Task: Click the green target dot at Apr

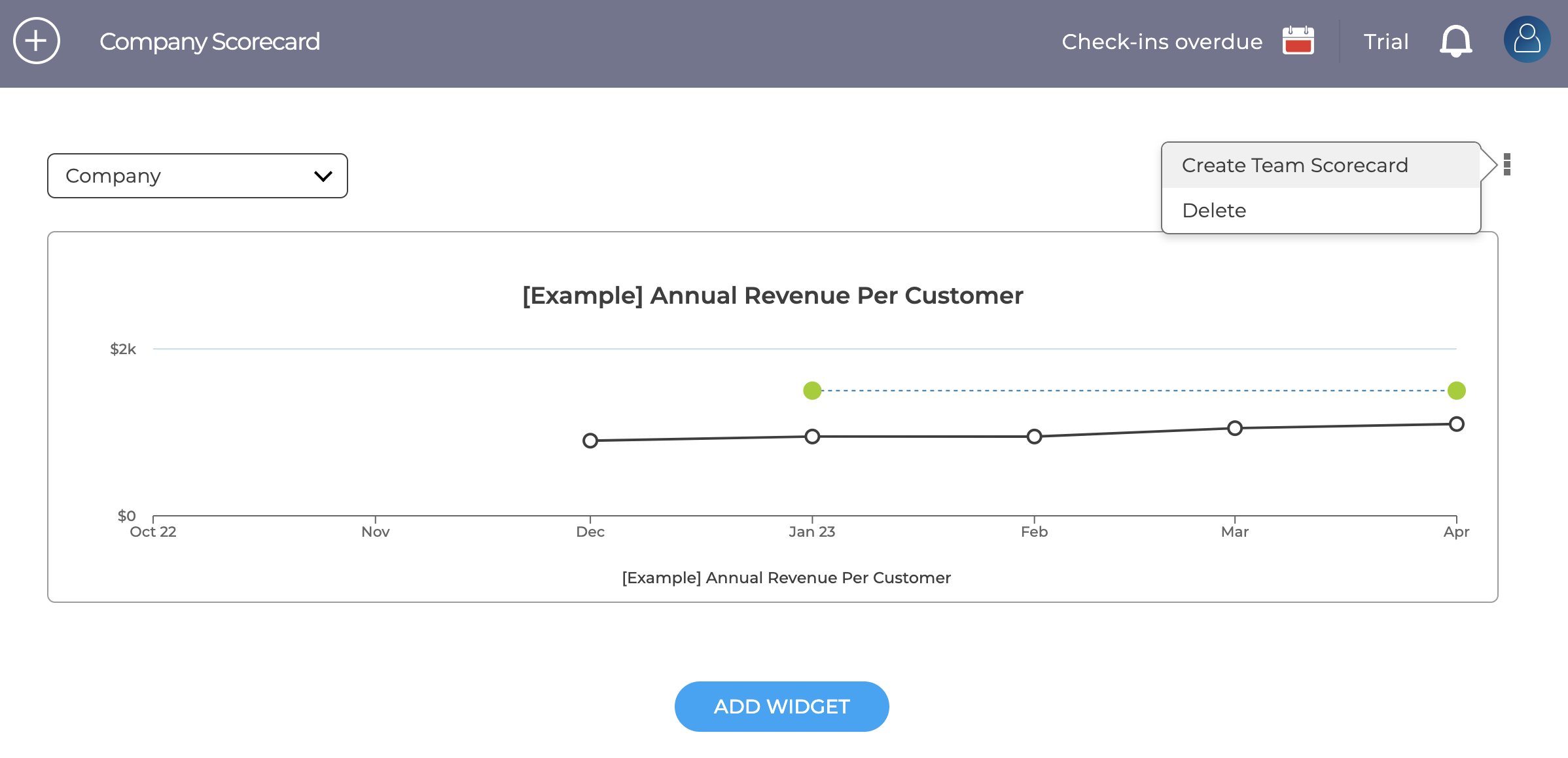Action: point(1457,391)
